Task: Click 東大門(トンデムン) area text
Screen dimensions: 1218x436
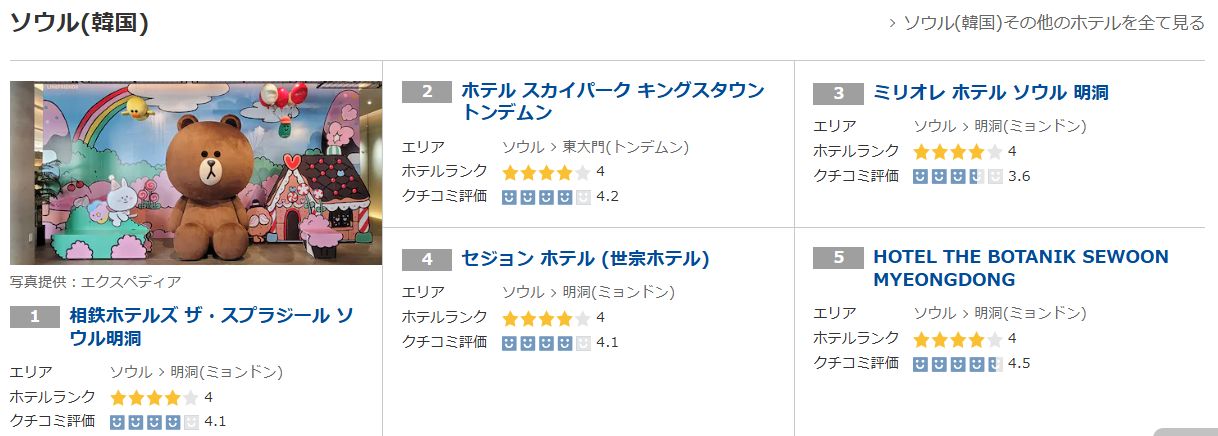Action: [x=626, y=147]
